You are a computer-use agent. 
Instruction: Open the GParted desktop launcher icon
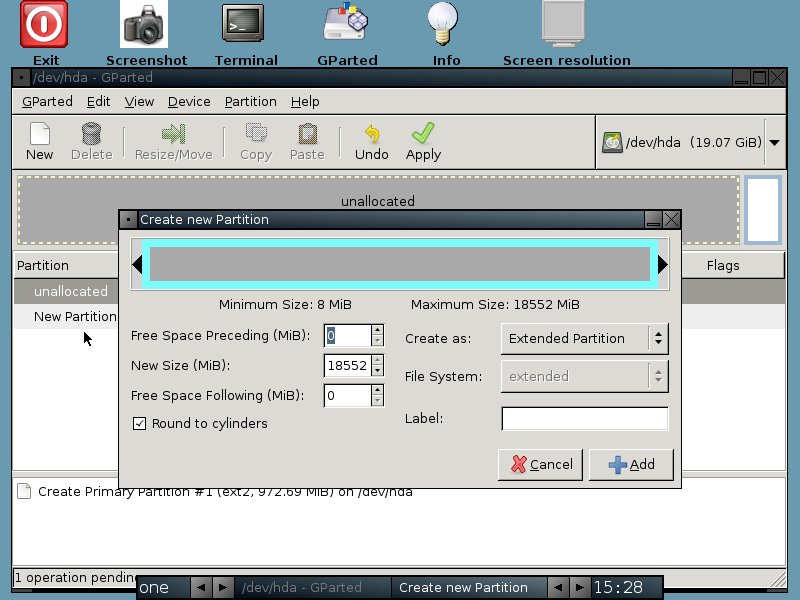[x=346, y=22]
